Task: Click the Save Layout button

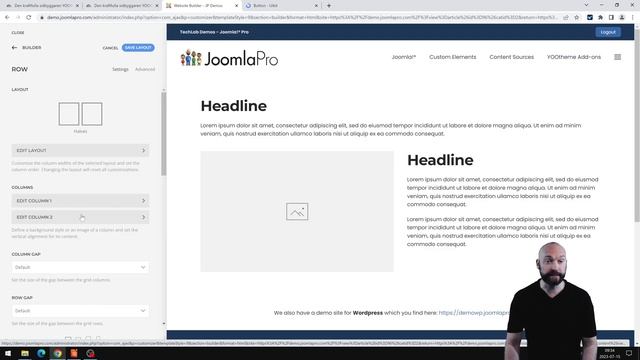Action: tap(138, 48)
